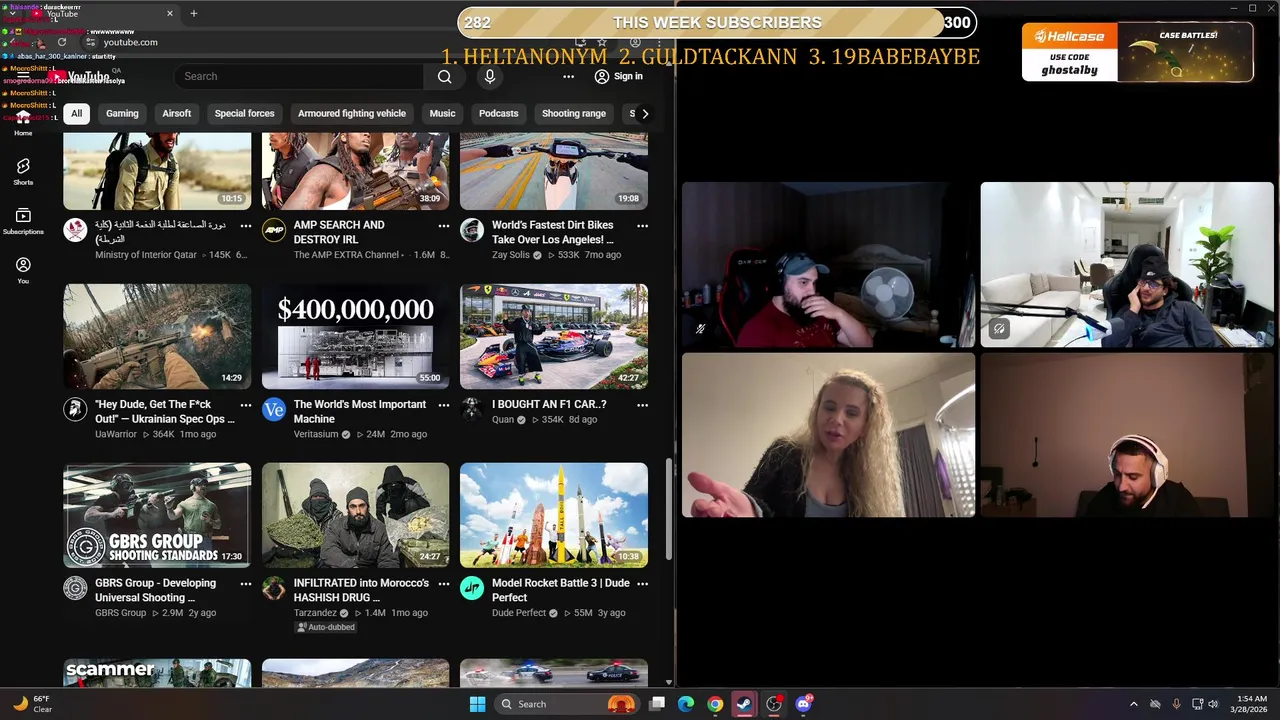This screenshot has width=1280, height=720.
Task: Open the $400,000,000 video thumbnail
Action: (x=355, y=336)
